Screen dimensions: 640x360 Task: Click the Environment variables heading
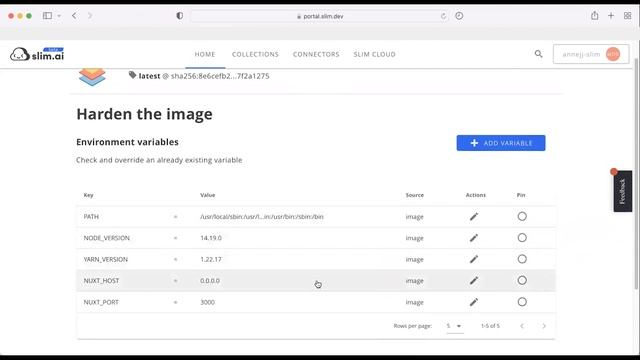point(127,142)
